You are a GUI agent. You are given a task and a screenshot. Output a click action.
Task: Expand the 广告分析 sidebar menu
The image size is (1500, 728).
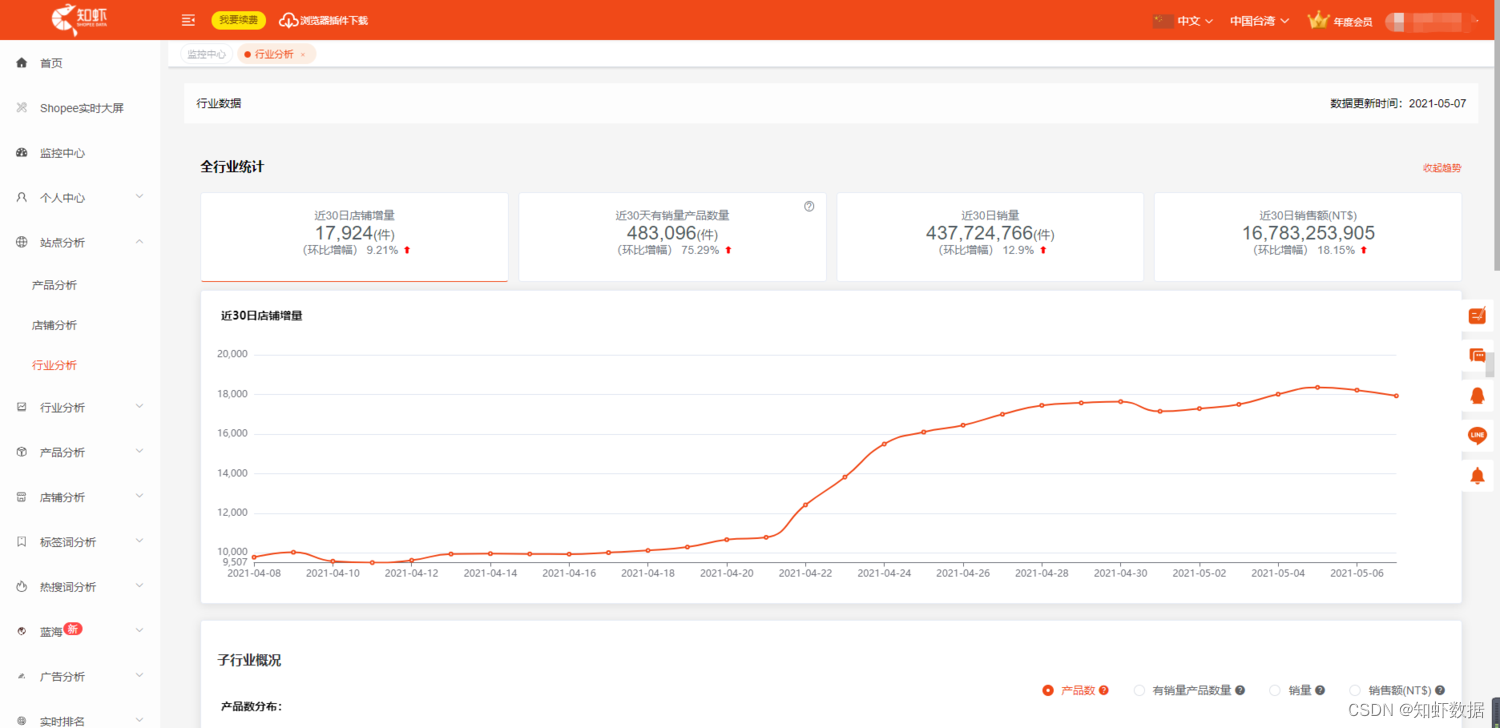pos(139,676)
